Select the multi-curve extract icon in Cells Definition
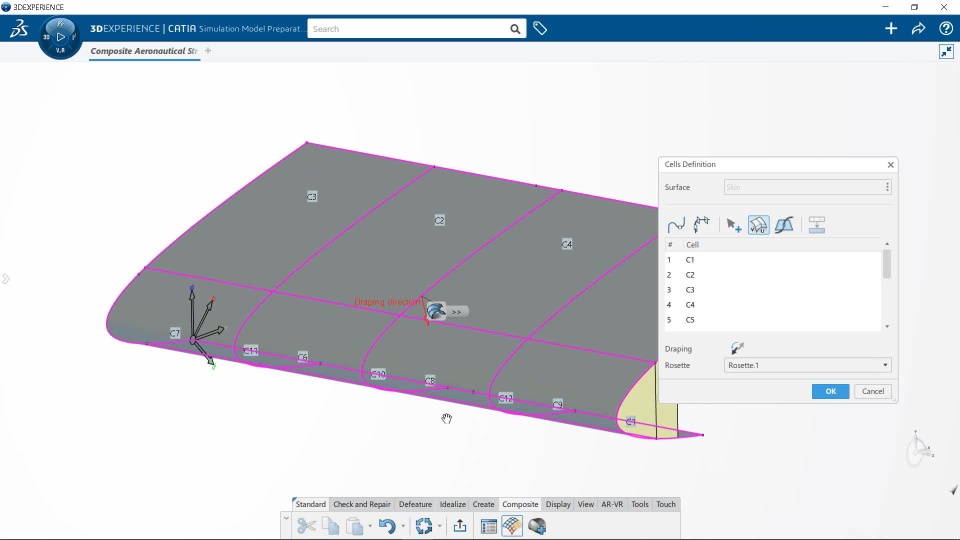Screen dimensions: 960x540 702,225
